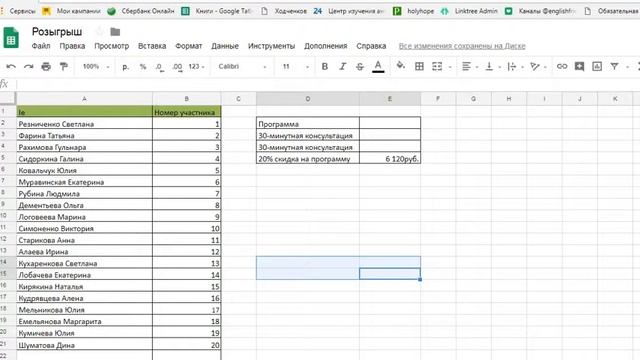Go to Sheets home via green logo
This screenshot has width=640, height=360.
(11, 38)
